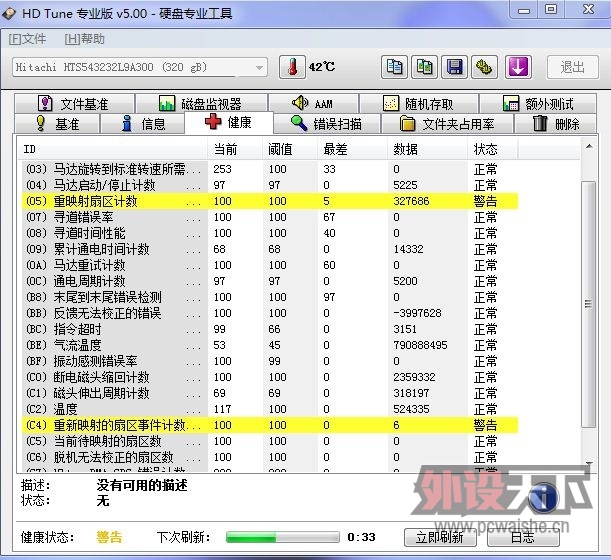Click the copy screenshot to clipboard icon
Viewport: 611px width, 560px height.
[424, 67]
